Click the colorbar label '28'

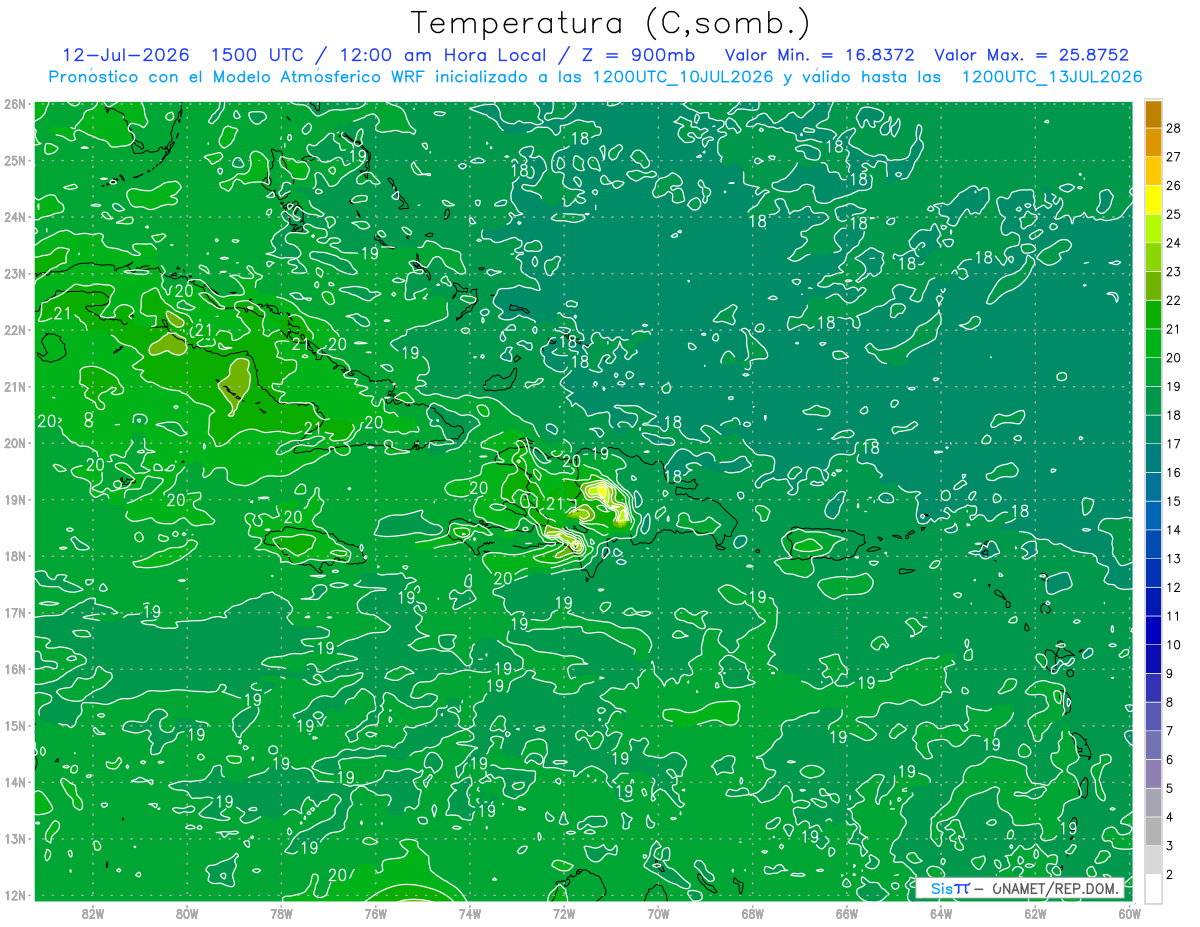click(1174, 127)
